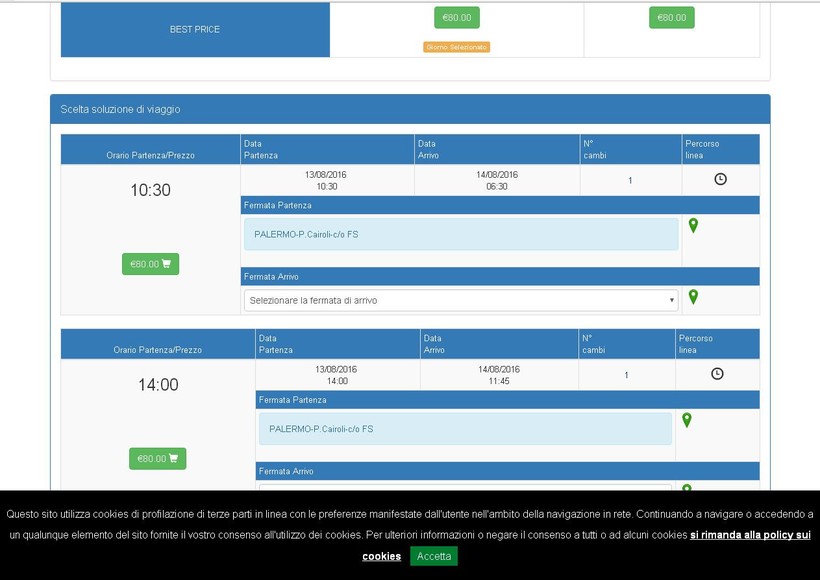Accept cookies with Accetta button
The image size is (820, 580).
pyautogui.click(x=434, y=556)
